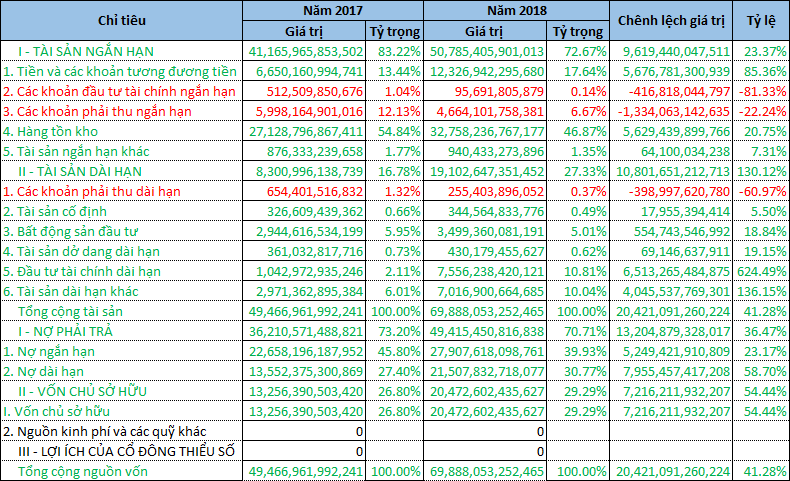
Task: Select value 36,210,571,488,821
Action: [306, 332]
